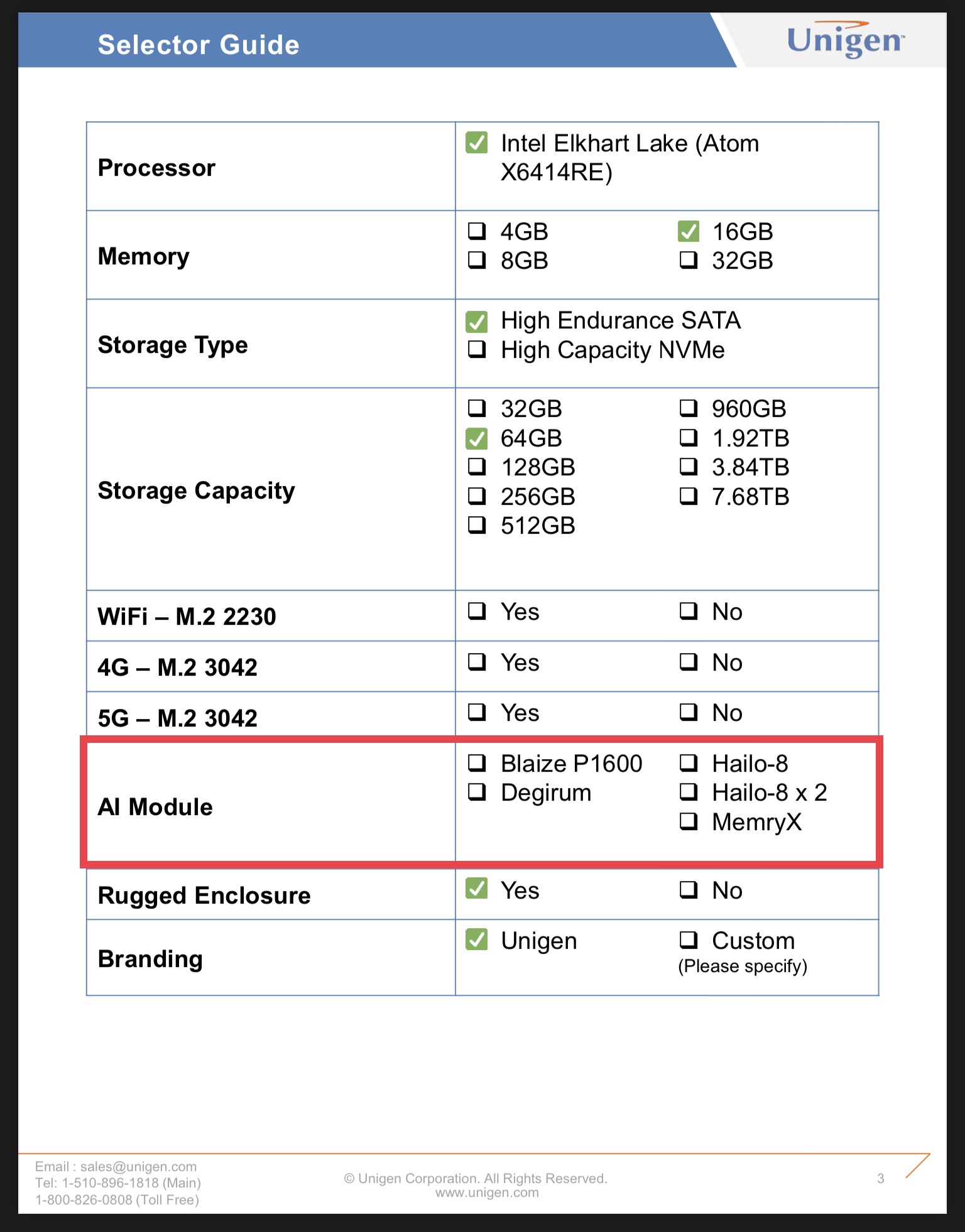Uncheck the High Endurance SATA option

(477, 322)
